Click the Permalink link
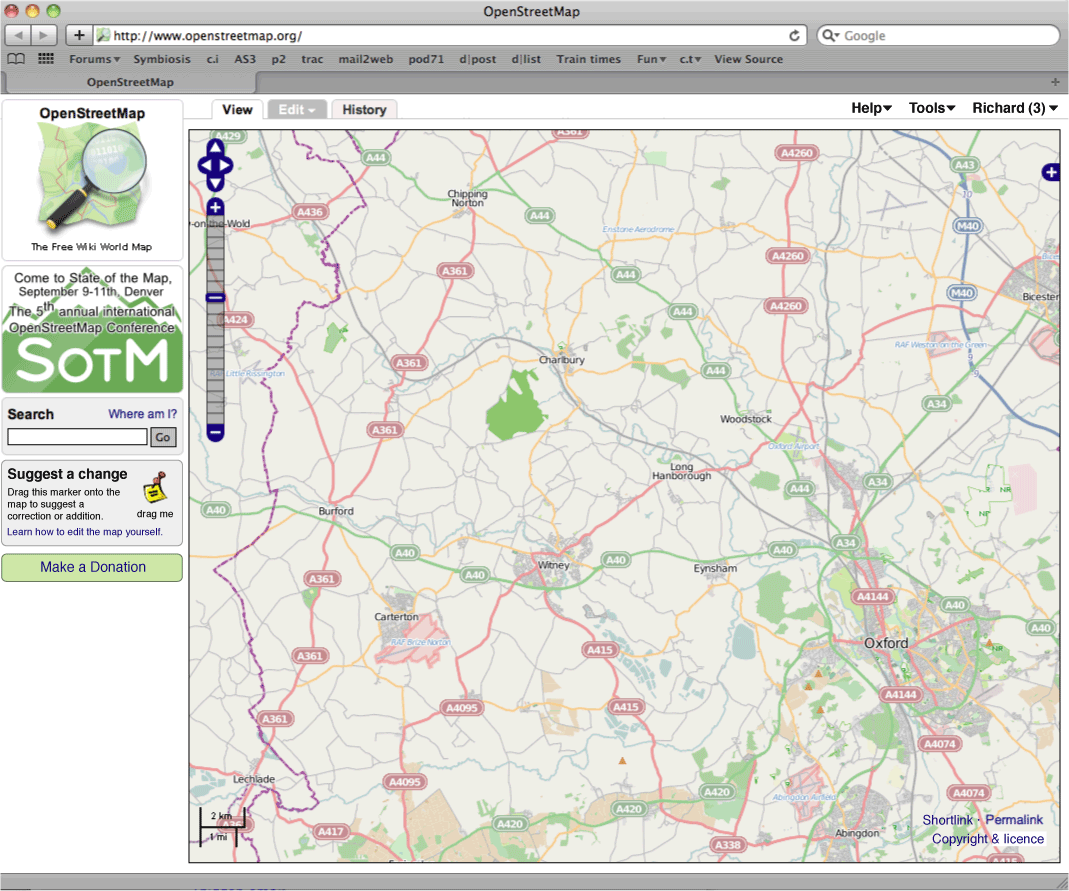 point(1014,820)
